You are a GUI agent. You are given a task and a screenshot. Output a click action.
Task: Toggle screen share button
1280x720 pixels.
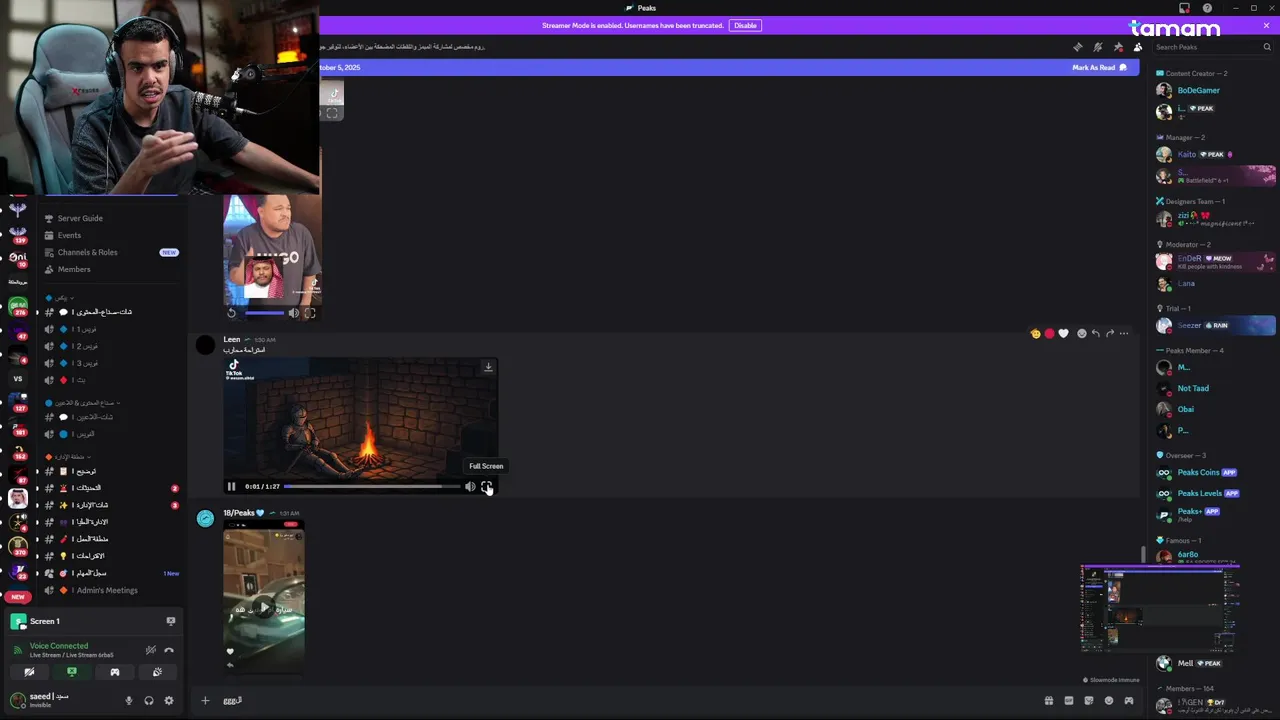[x=72, y=672]
